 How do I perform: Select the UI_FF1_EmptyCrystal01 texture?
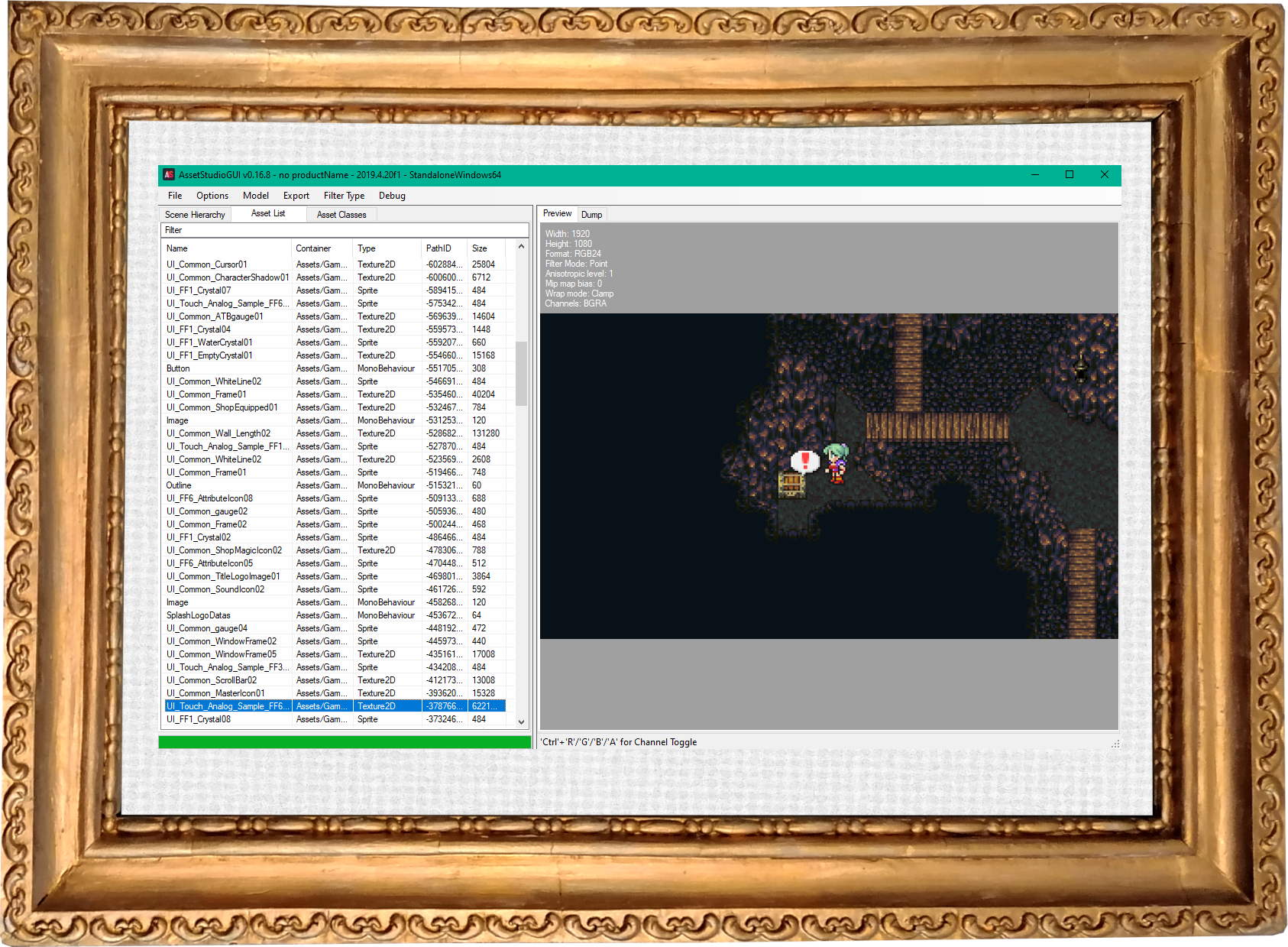point(335,355)
